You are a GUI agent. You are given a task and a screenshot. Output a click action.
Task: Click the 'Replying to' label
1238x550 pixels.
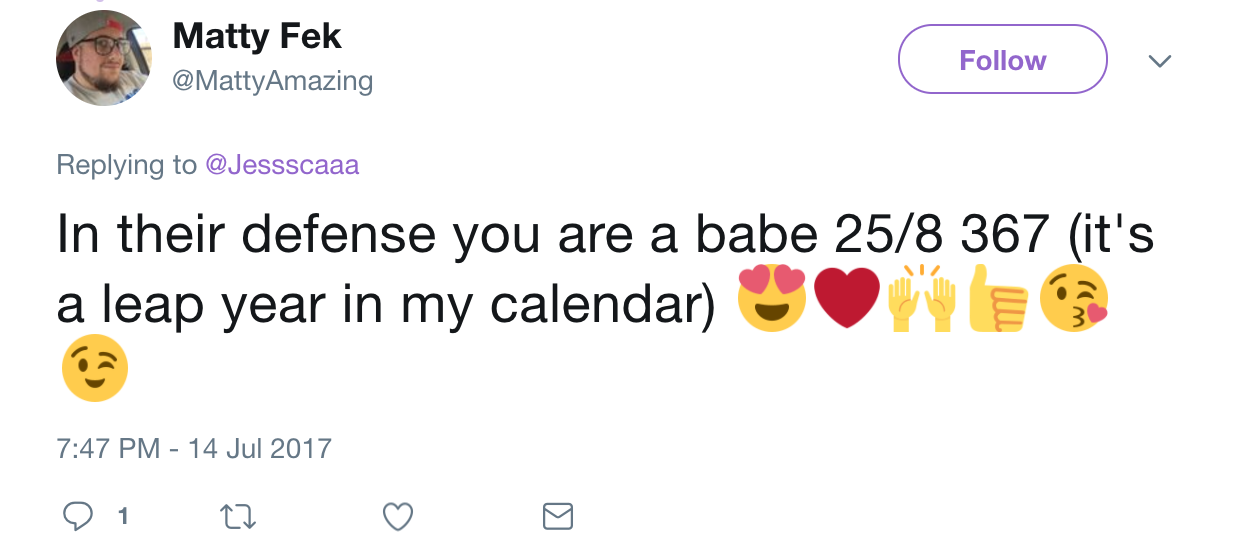click(127, 165)
